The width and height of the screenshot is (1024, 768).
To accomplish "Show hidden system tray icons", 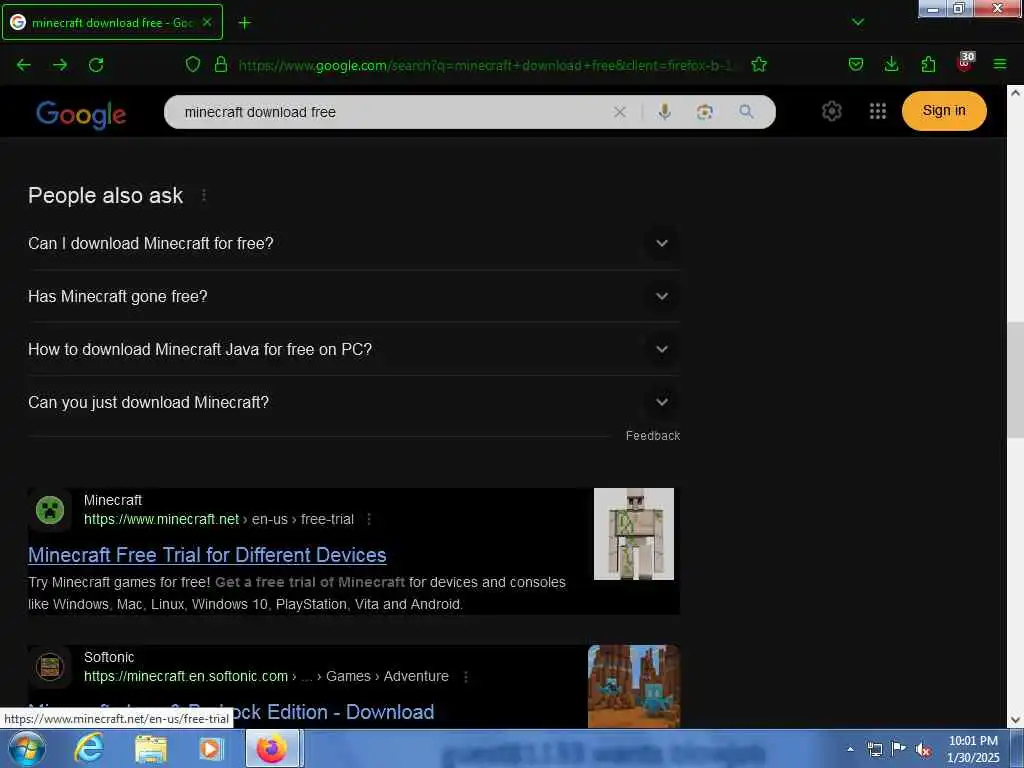I will [x=850, y=749].
